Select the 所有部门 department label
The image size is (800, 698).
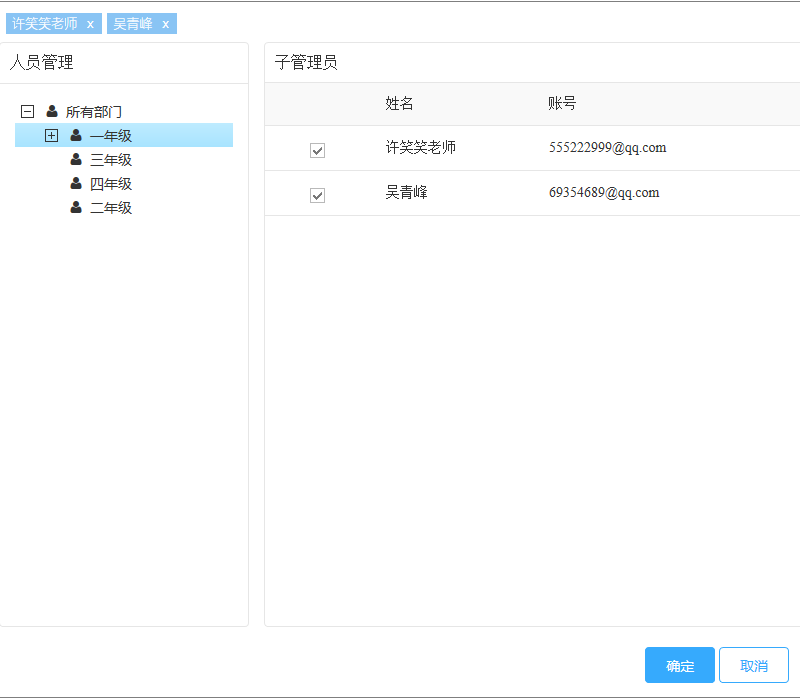(x=93, y=112)
